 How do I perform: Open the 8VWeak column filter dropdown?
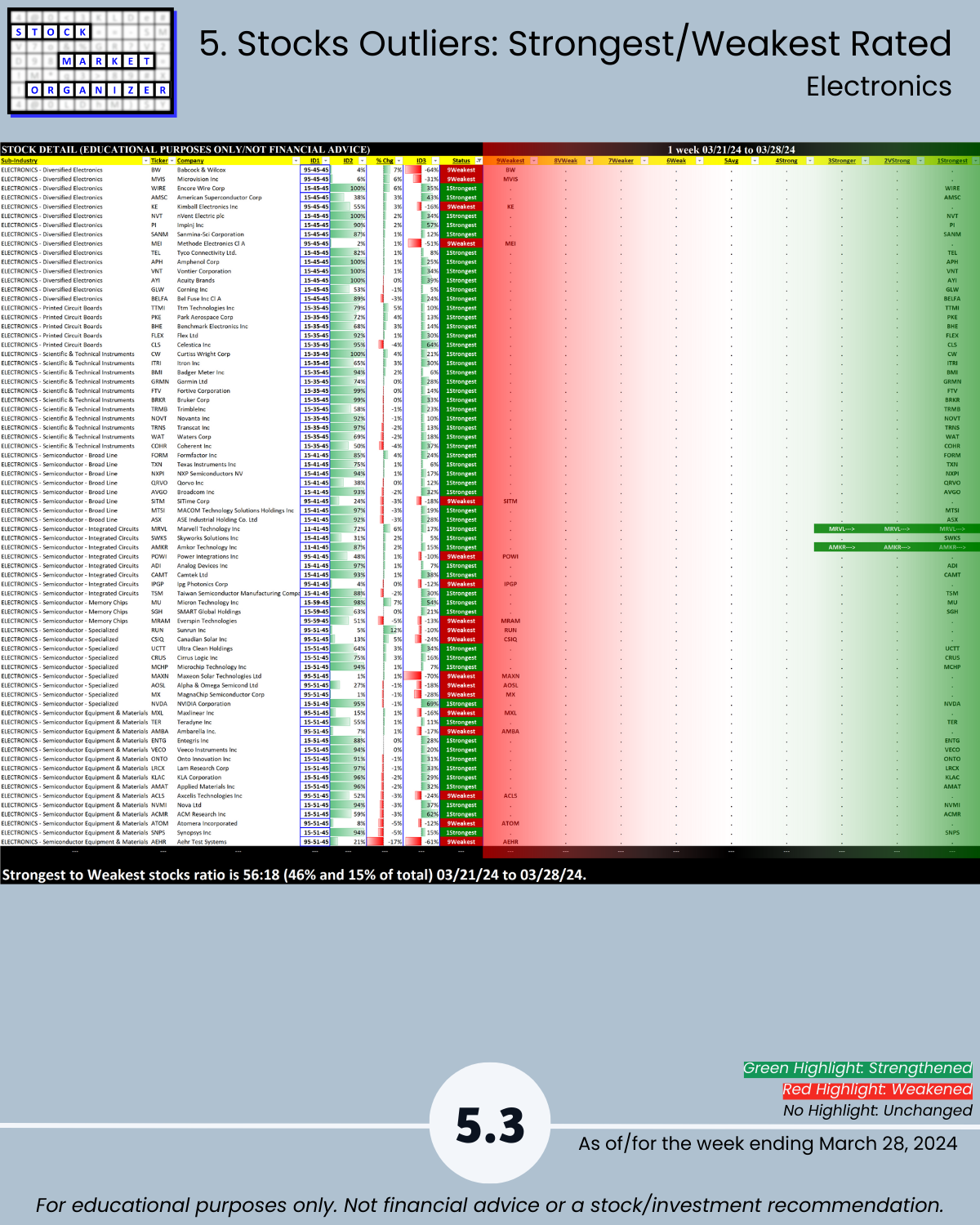(x=589, y=161)
